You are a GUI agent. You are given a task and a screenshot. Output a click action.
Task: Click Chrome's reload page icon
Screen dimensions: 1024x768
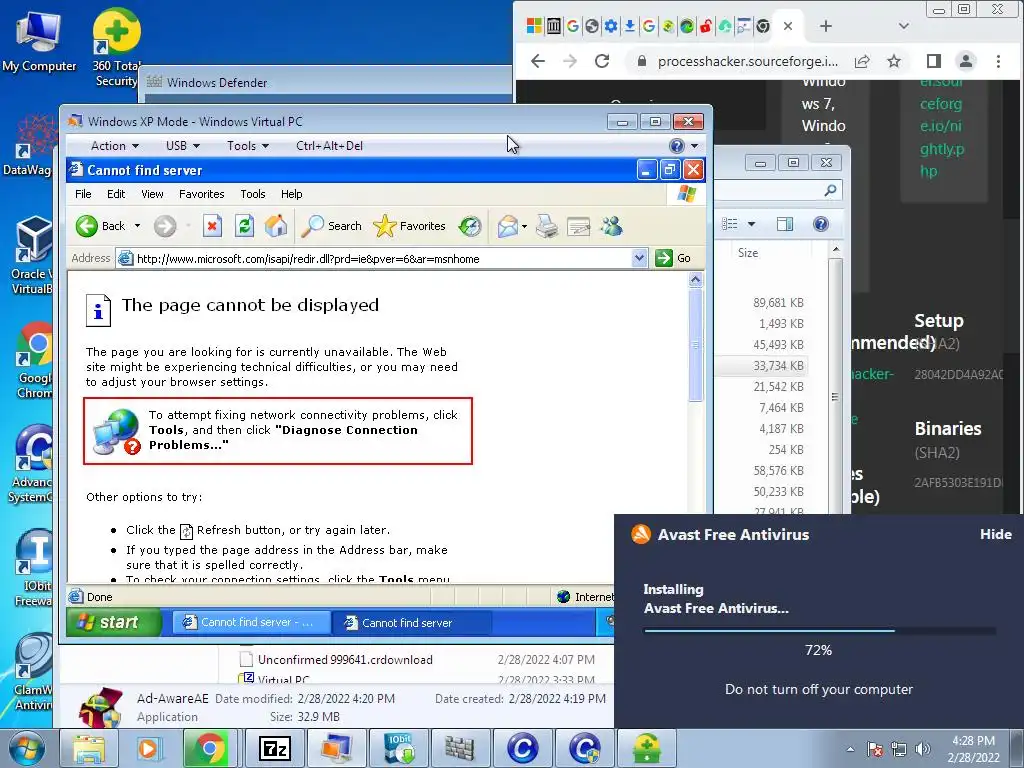[x=602, y=61]
